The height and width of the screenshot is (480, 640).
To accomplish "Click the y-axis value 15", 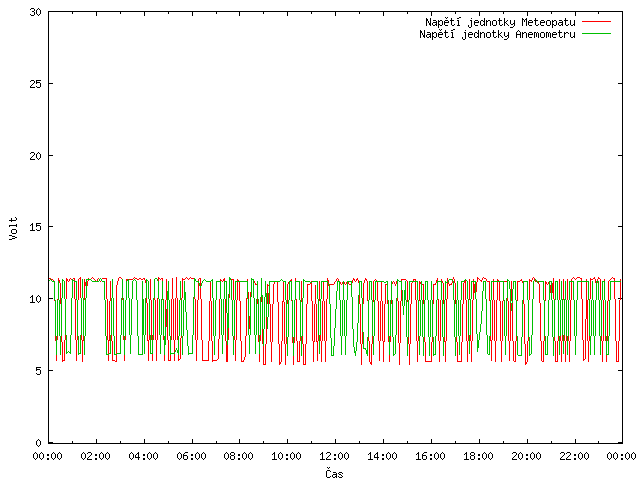I will click(36, 227).
